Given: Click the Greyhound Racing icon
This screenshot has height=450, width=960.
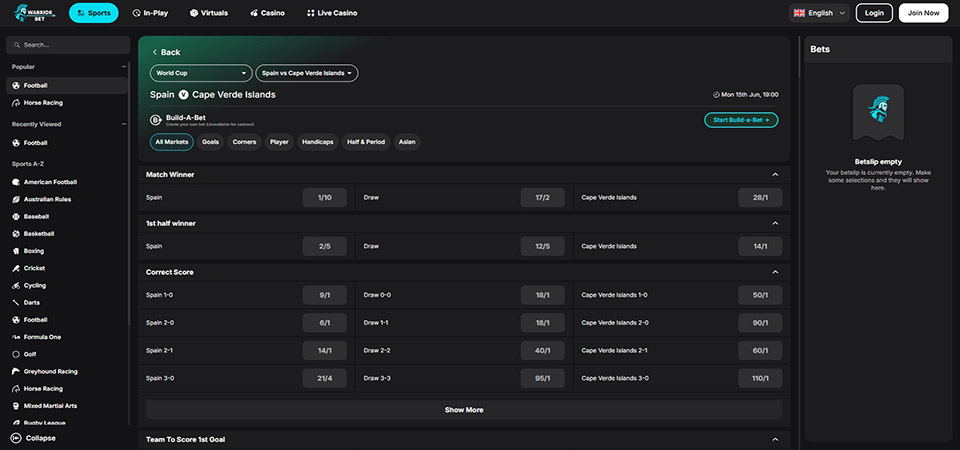Looking at the screenshot, I should click(16, 371).
